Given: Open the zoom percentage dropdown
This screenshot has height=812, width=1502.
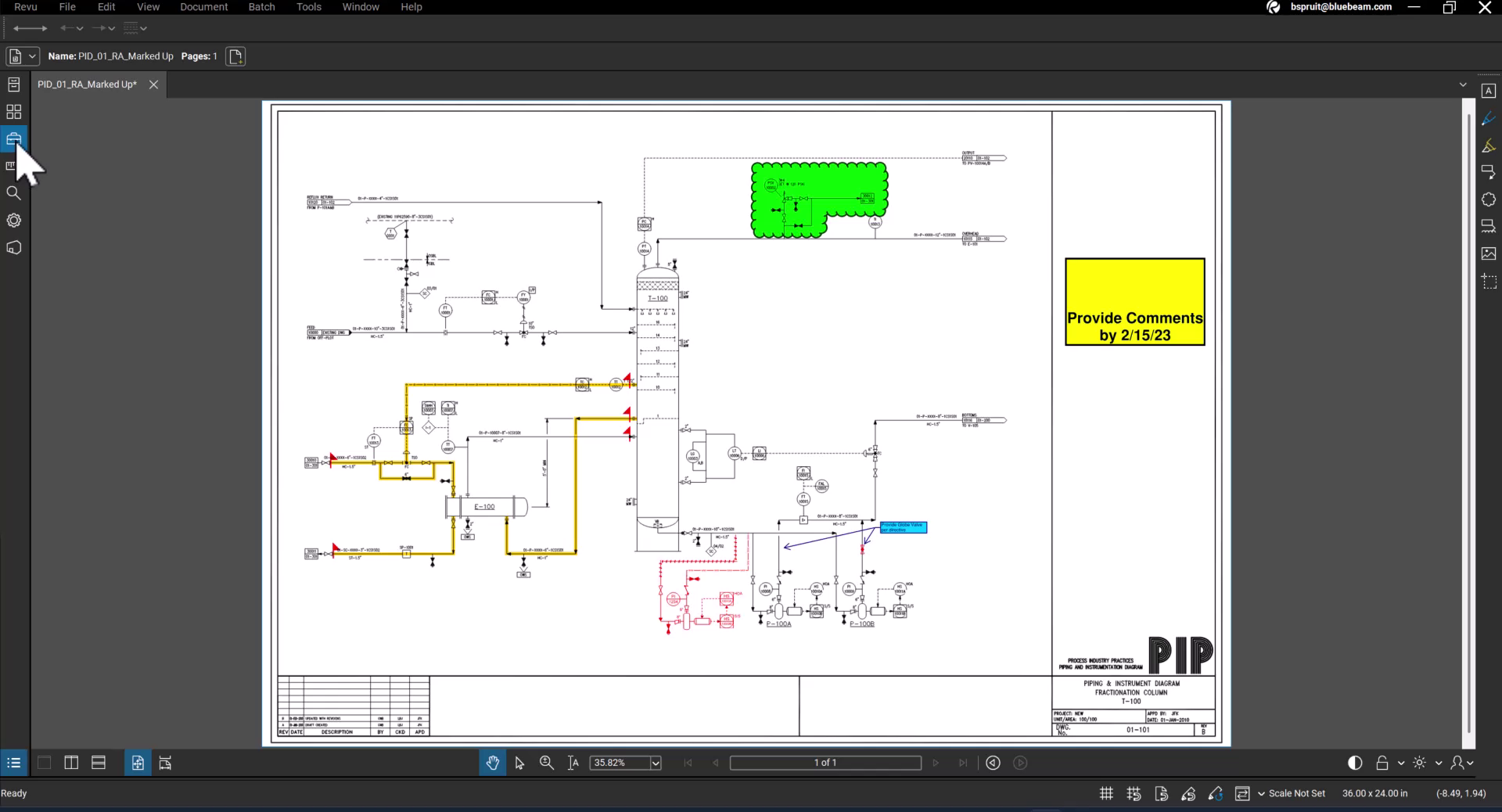Looking at the screenshot, I should (x=654, y=763).
